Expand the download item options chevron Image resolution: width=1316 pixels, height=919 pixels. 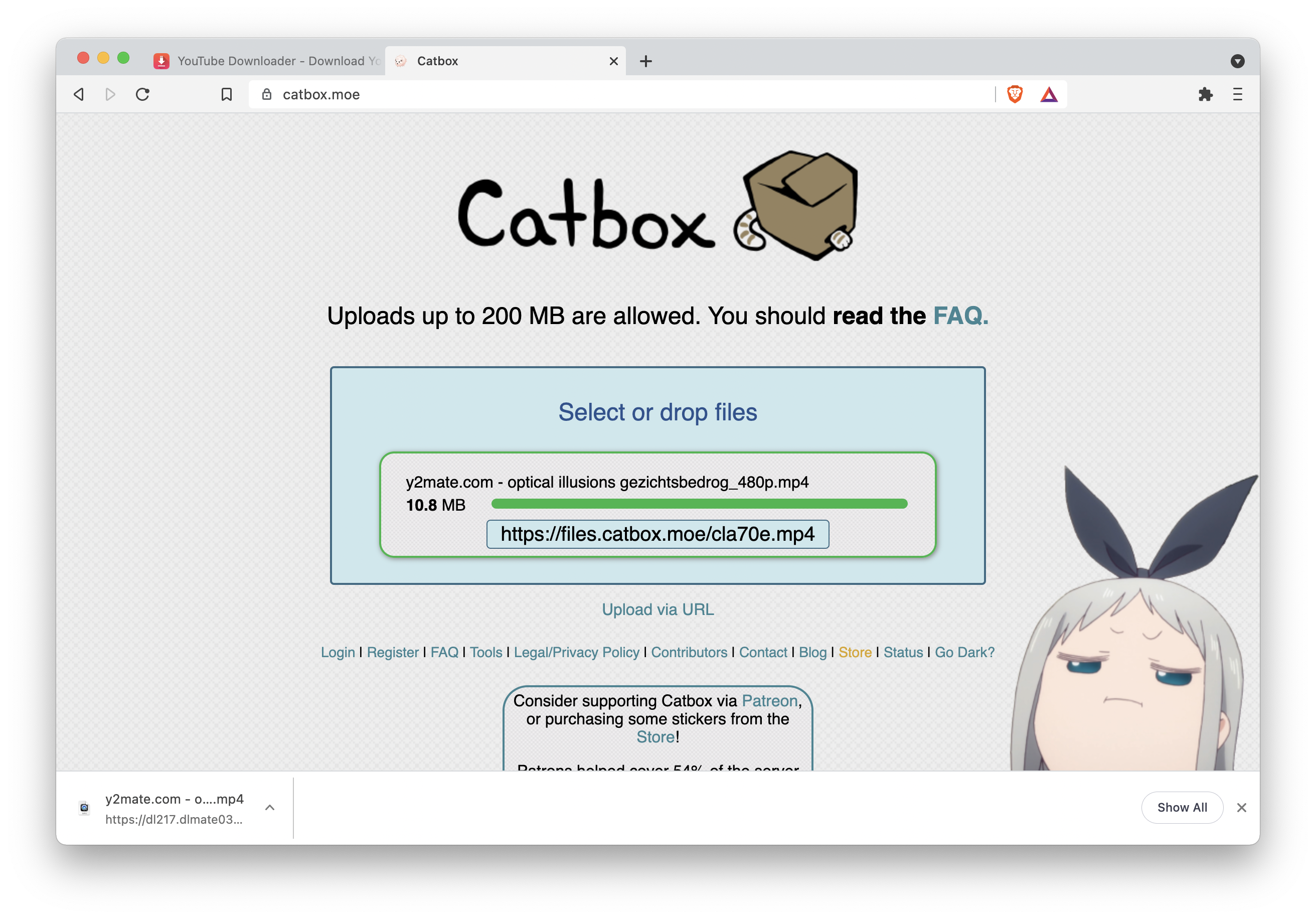tap(269, 807)
